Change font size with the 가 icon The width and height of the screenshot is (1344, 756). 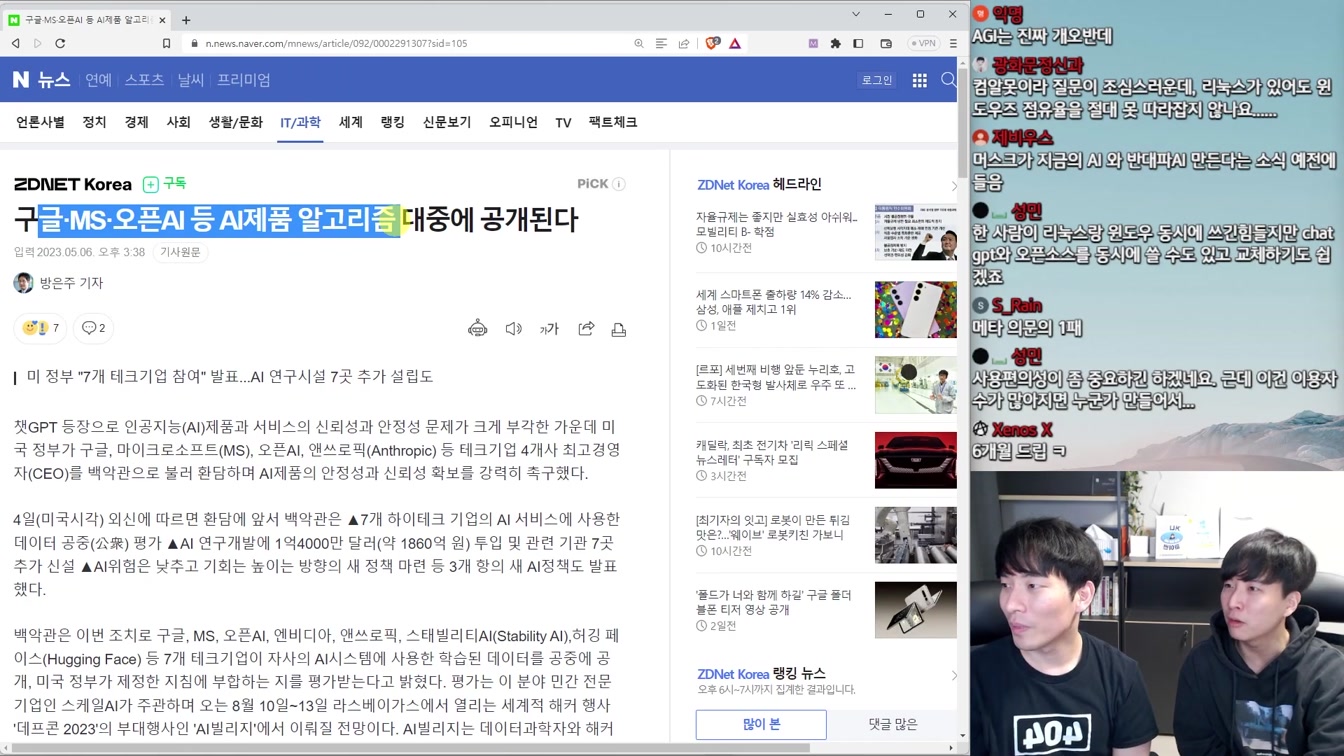coord(549,329)
